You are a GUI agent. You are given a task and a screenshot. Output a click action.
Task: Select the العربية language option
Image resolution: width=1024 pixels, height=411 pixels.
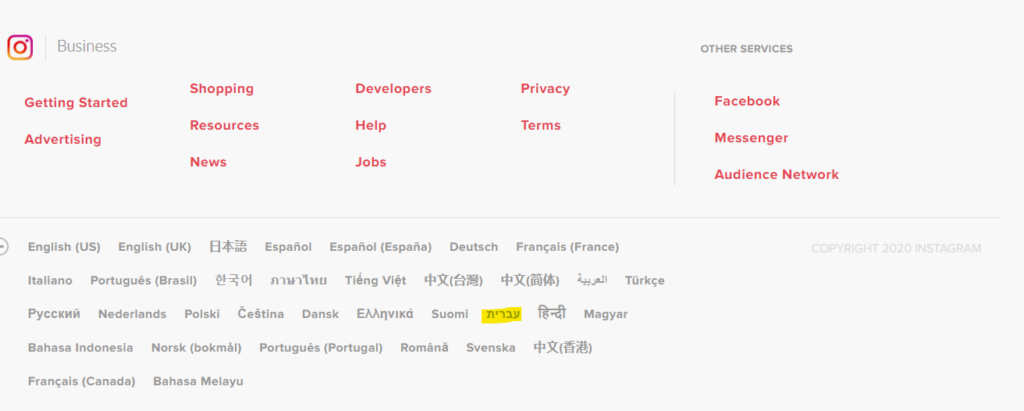point(592,280)
